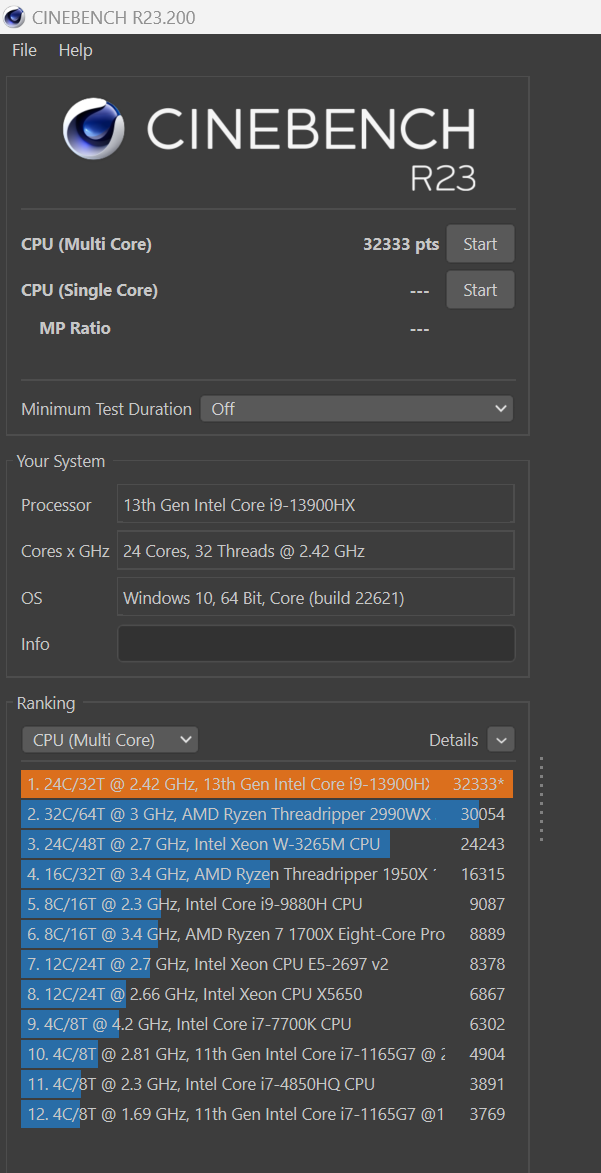Select the Core i9-9880H ranking entry
The height and width of the screenshot is (1173, 601).
[x=266, y=904]
